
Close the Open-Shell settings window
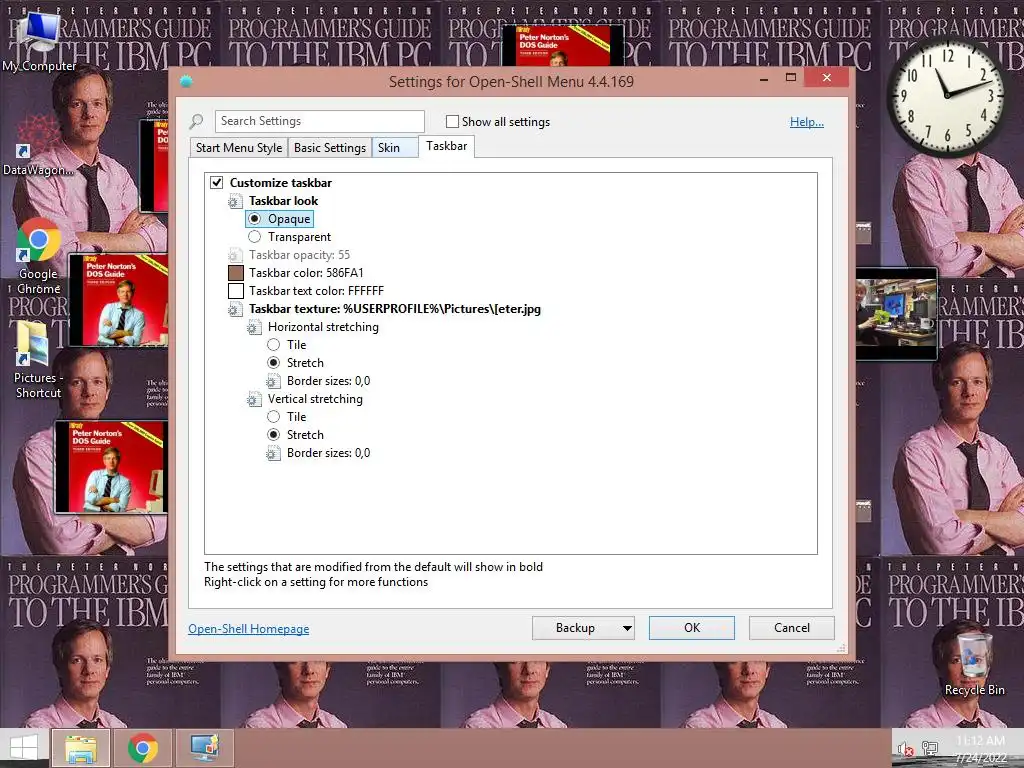click(827, 78)
